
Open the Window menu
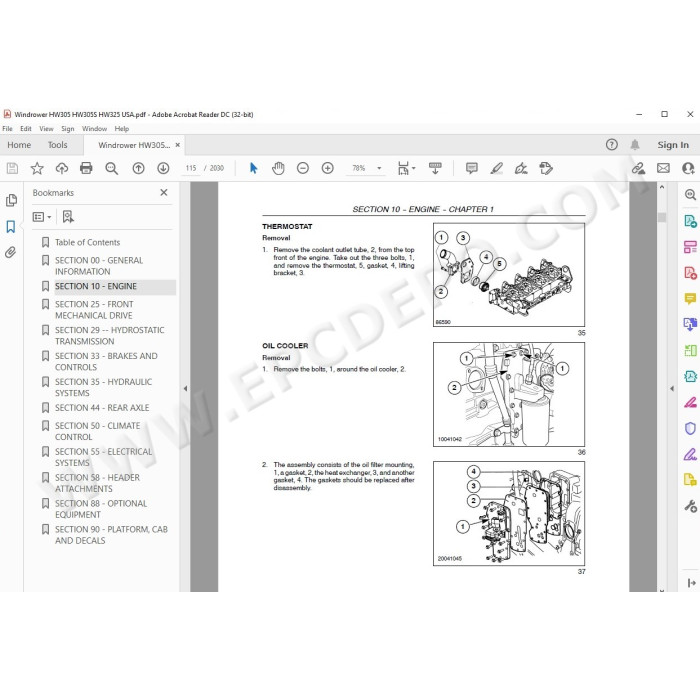tap(94, 129)
